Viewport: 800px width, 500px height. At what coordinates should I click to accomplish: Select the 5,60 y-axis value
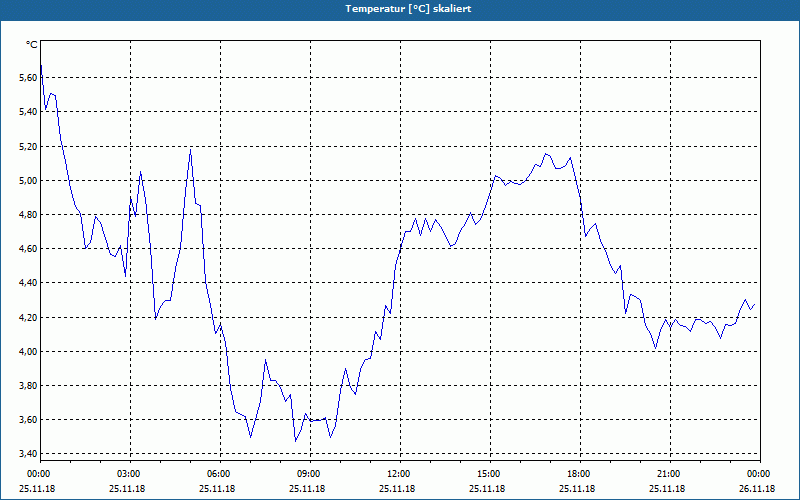point(28,78)
